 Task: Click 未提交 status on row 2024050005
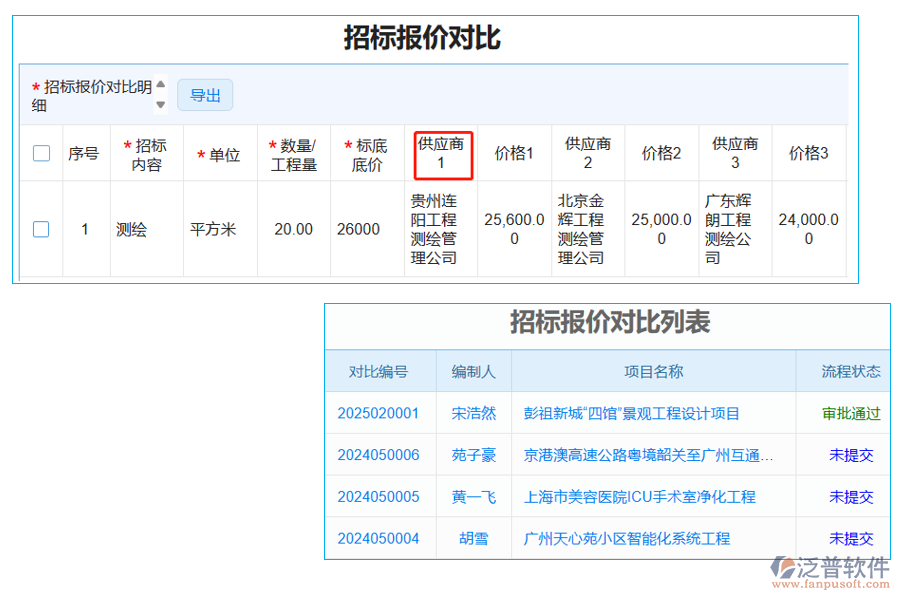[x=851, y=496]
